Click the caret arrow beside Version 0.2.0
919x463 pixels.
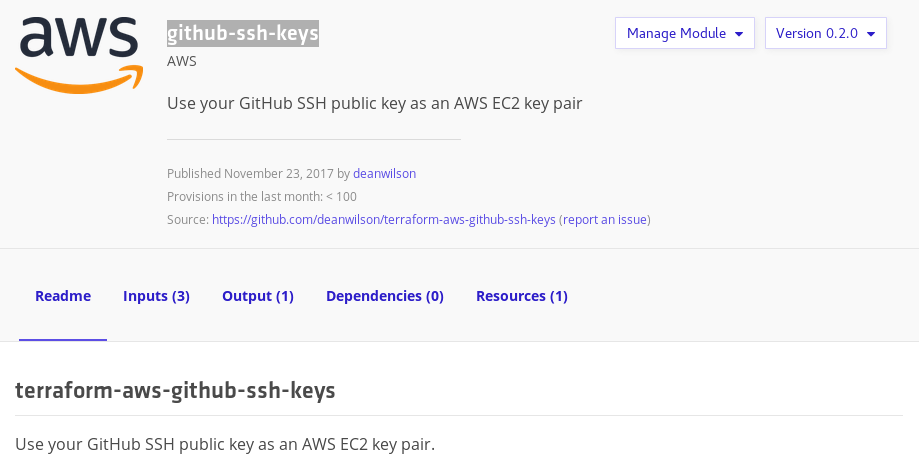click(x=871, y=34)
